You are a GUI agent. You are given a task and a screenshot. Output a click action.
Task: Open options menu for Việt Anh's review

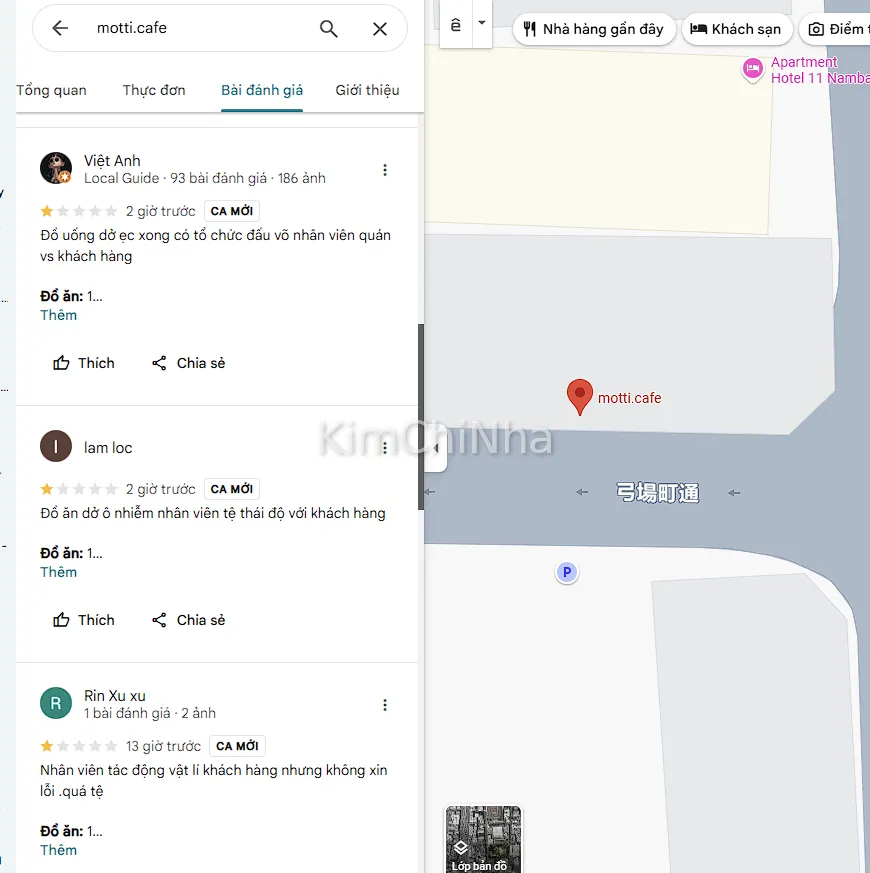(x=385, y=170)
